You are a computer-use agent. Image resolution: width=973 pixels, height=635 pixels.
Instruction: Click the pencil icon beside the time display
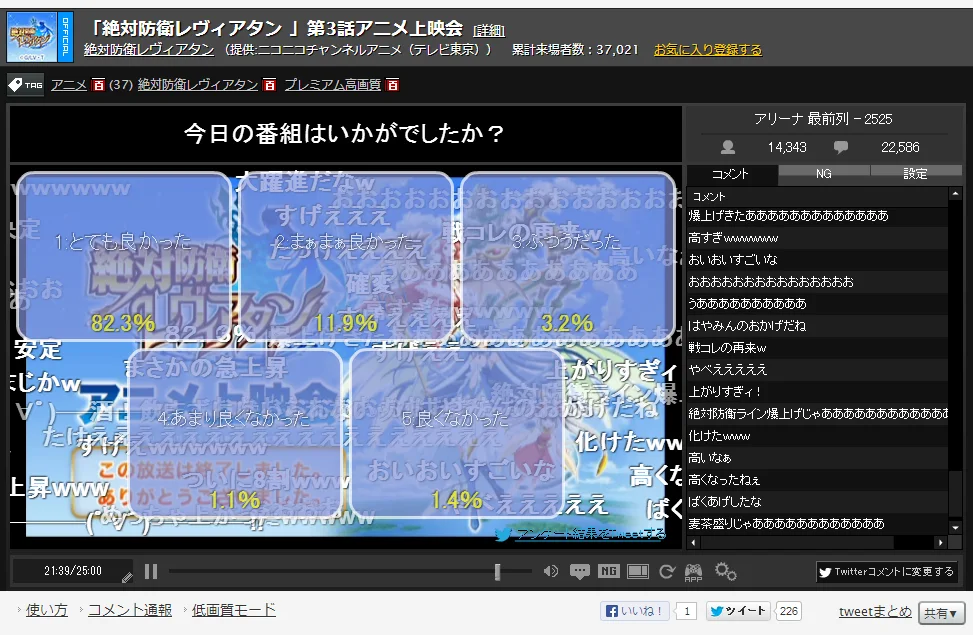coord(126,575)
